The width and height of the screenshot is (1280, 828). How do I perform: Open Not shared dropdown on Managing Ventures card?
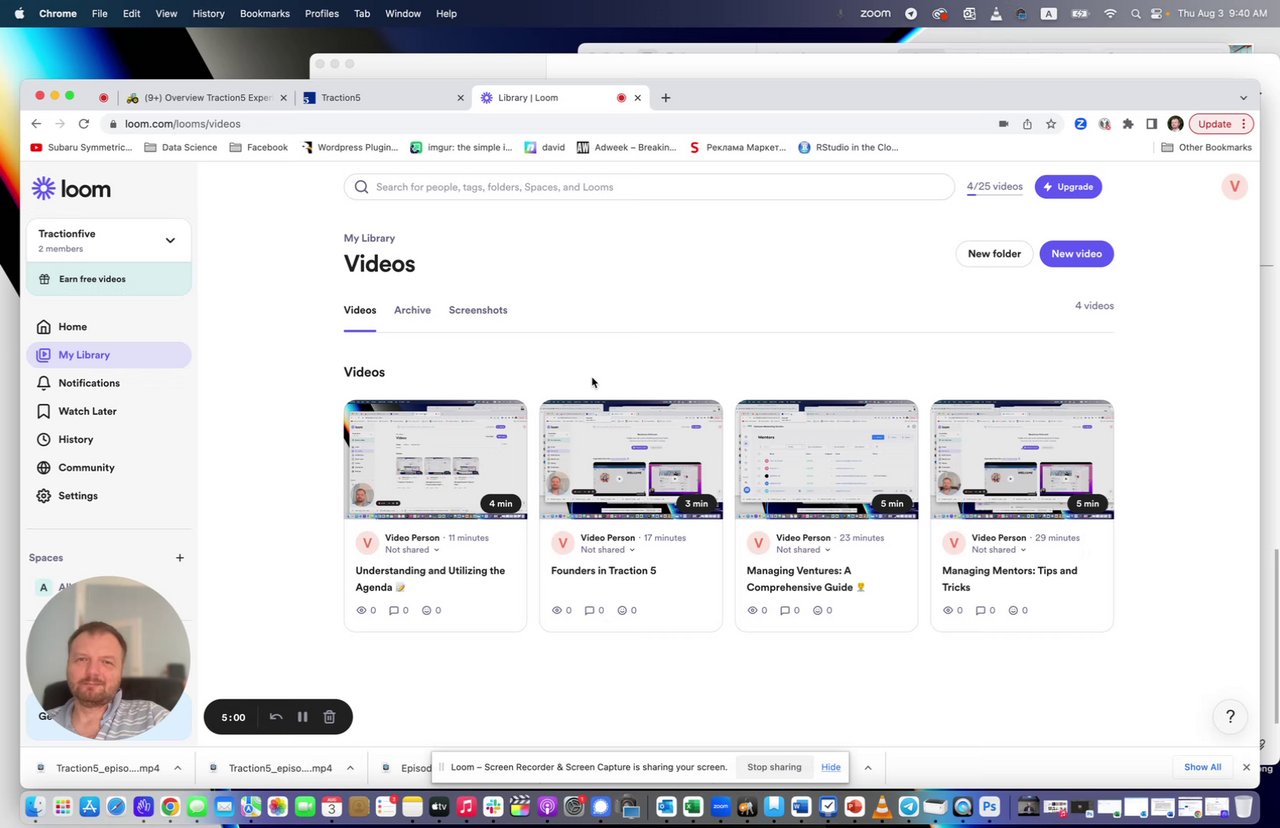point(803,550)
